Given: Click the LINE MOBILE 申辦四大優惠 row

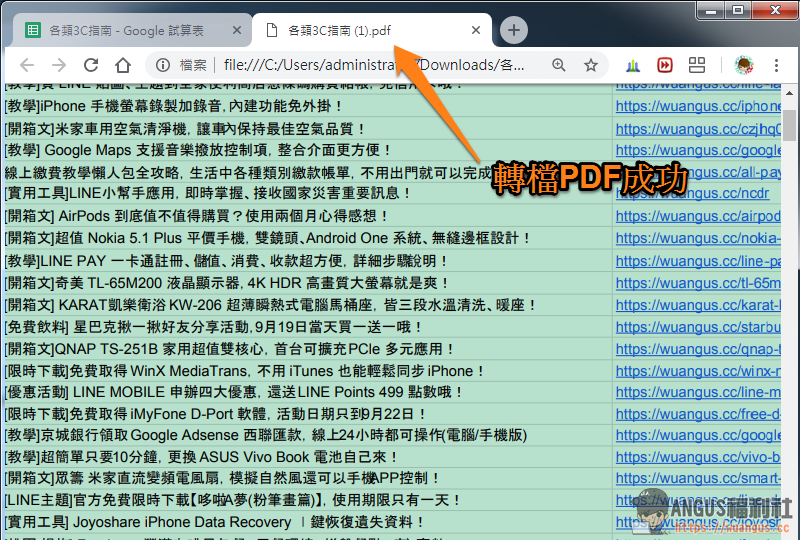Looking at the screenshot, I should pos(234,392).
